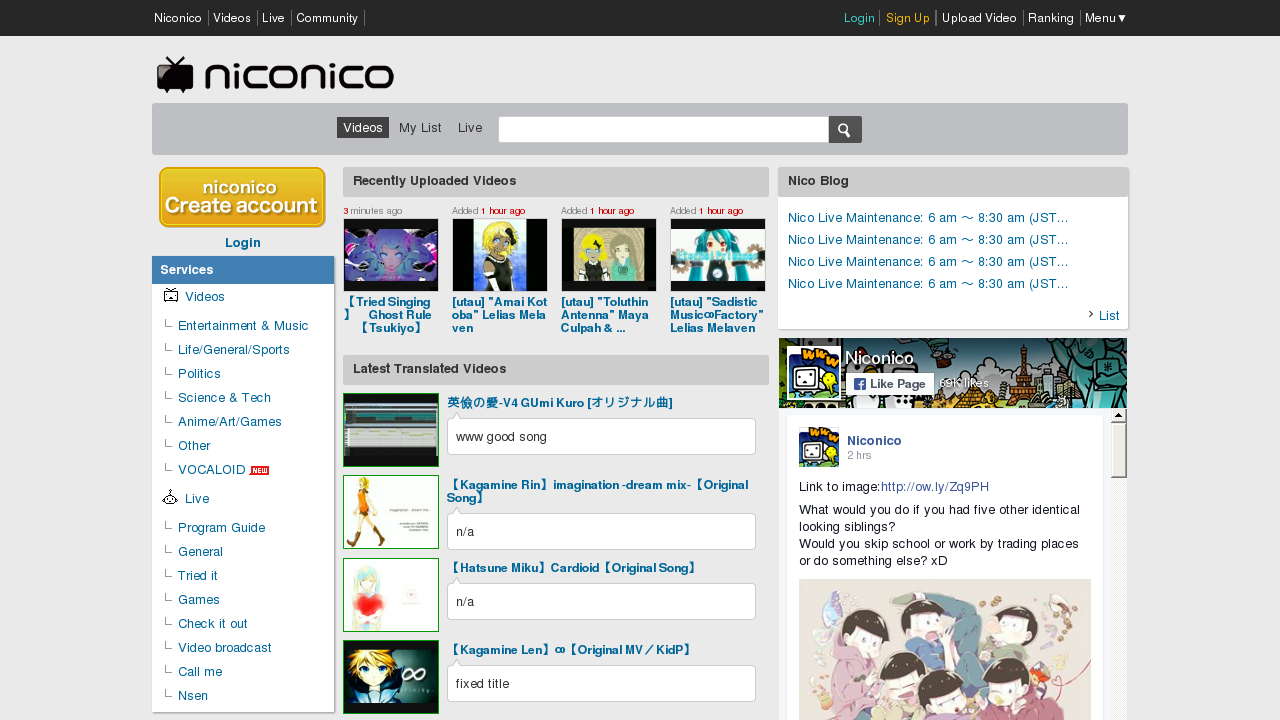Open the Osomatsu siblings post image
1280x720 pixels.
click(945, 649)
